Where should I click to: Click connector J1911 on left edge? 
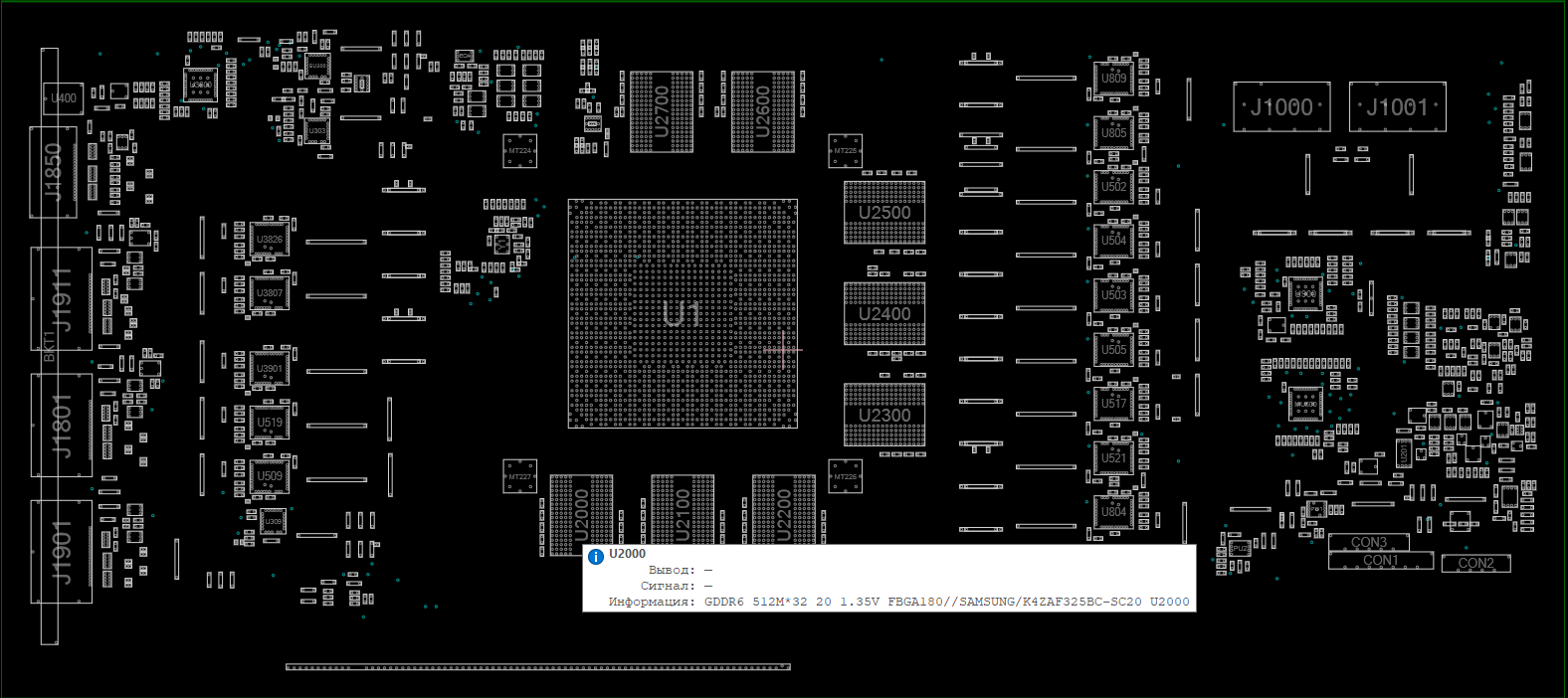[62, 298]
